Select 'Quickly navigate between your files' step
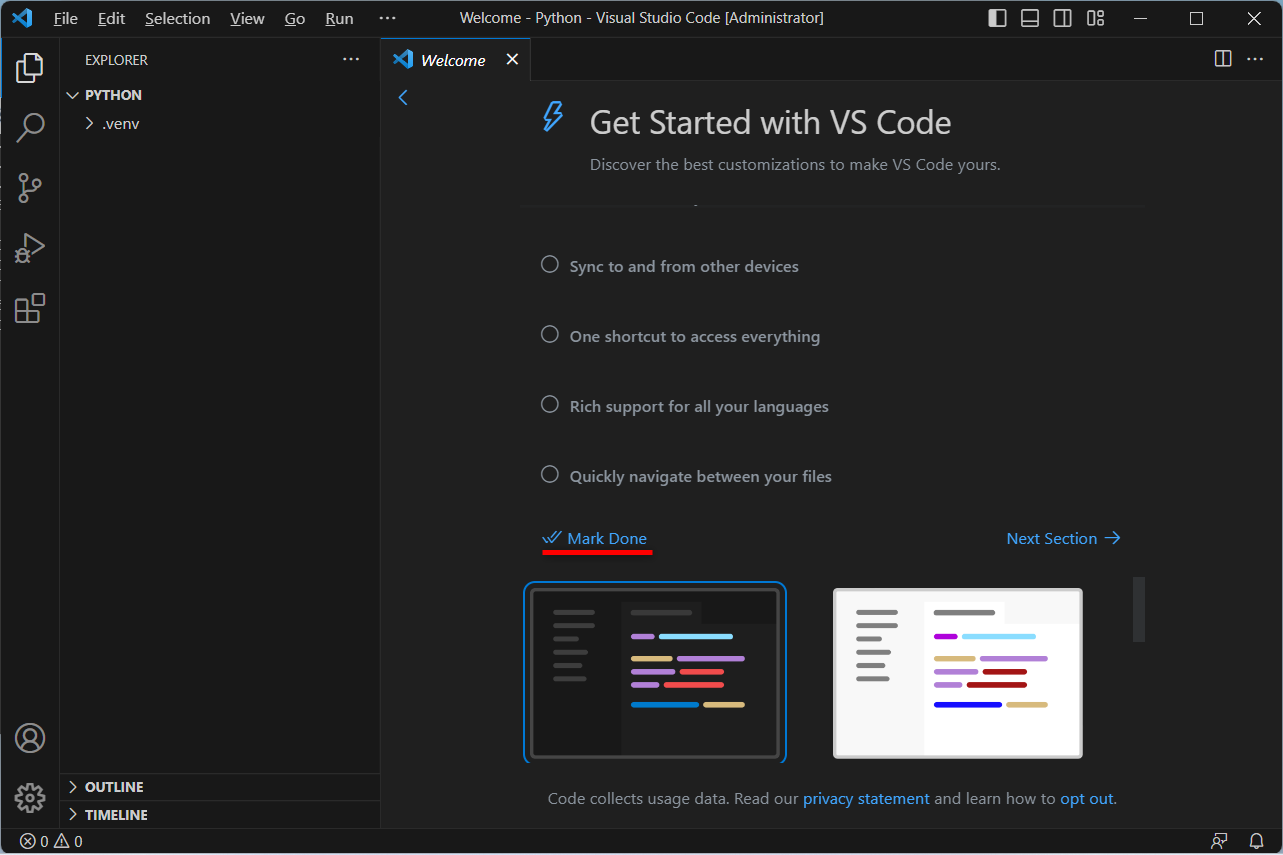Viewport: 1283px width, 855px height. pyautogui.click(x=700, y=475)
